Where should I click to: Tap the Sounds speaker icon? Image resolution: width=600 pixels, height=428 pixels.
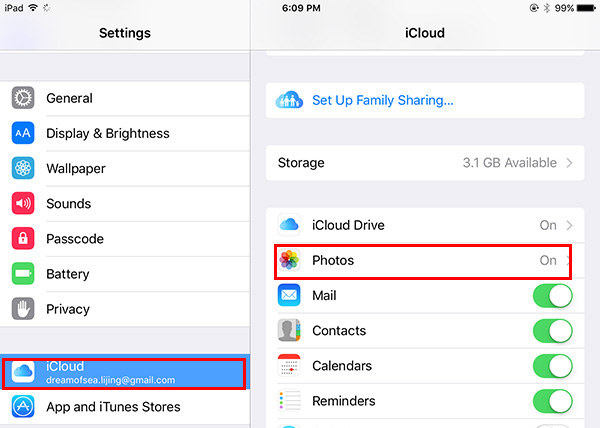point(23,203)
